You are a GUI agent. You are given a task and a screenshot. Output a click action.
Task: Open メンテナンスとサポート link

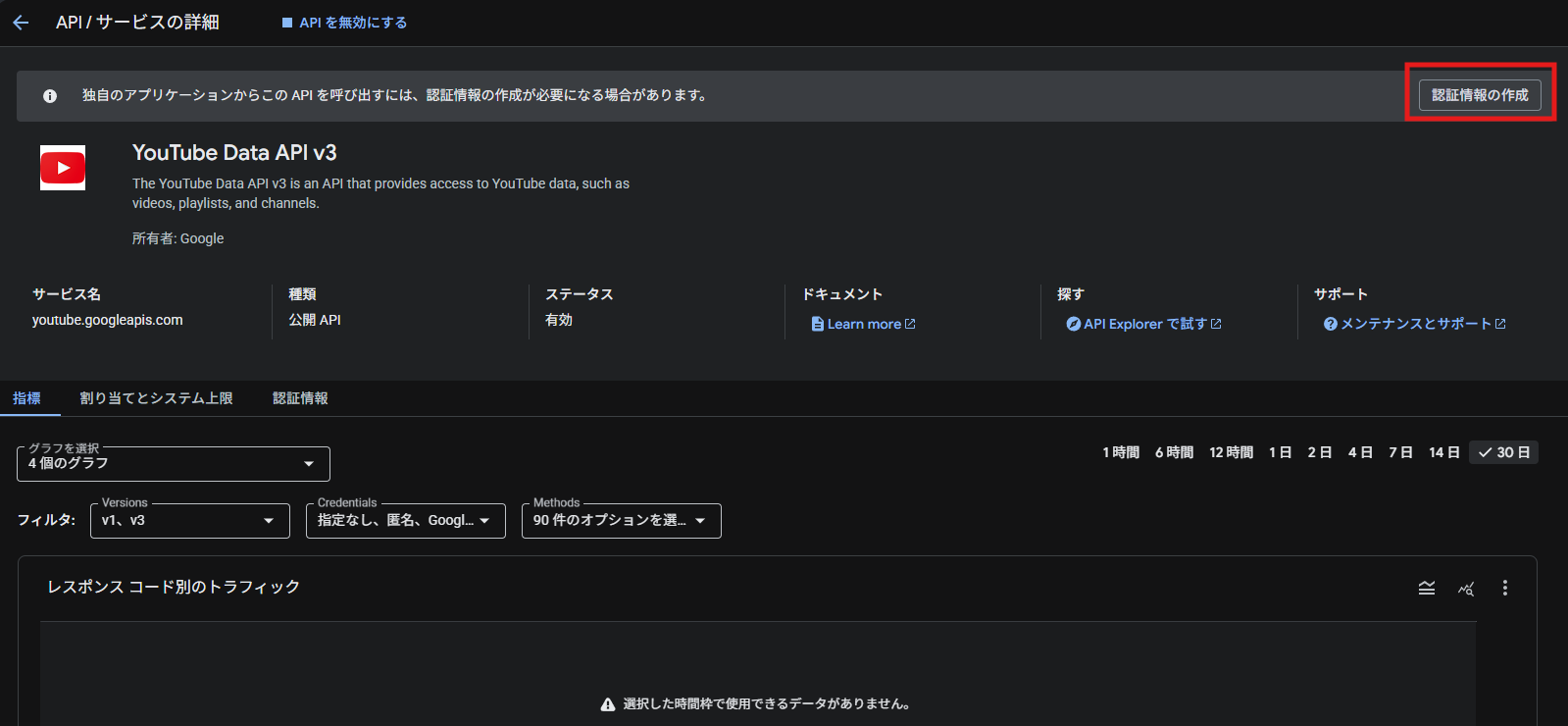[x=1415, y=324]
